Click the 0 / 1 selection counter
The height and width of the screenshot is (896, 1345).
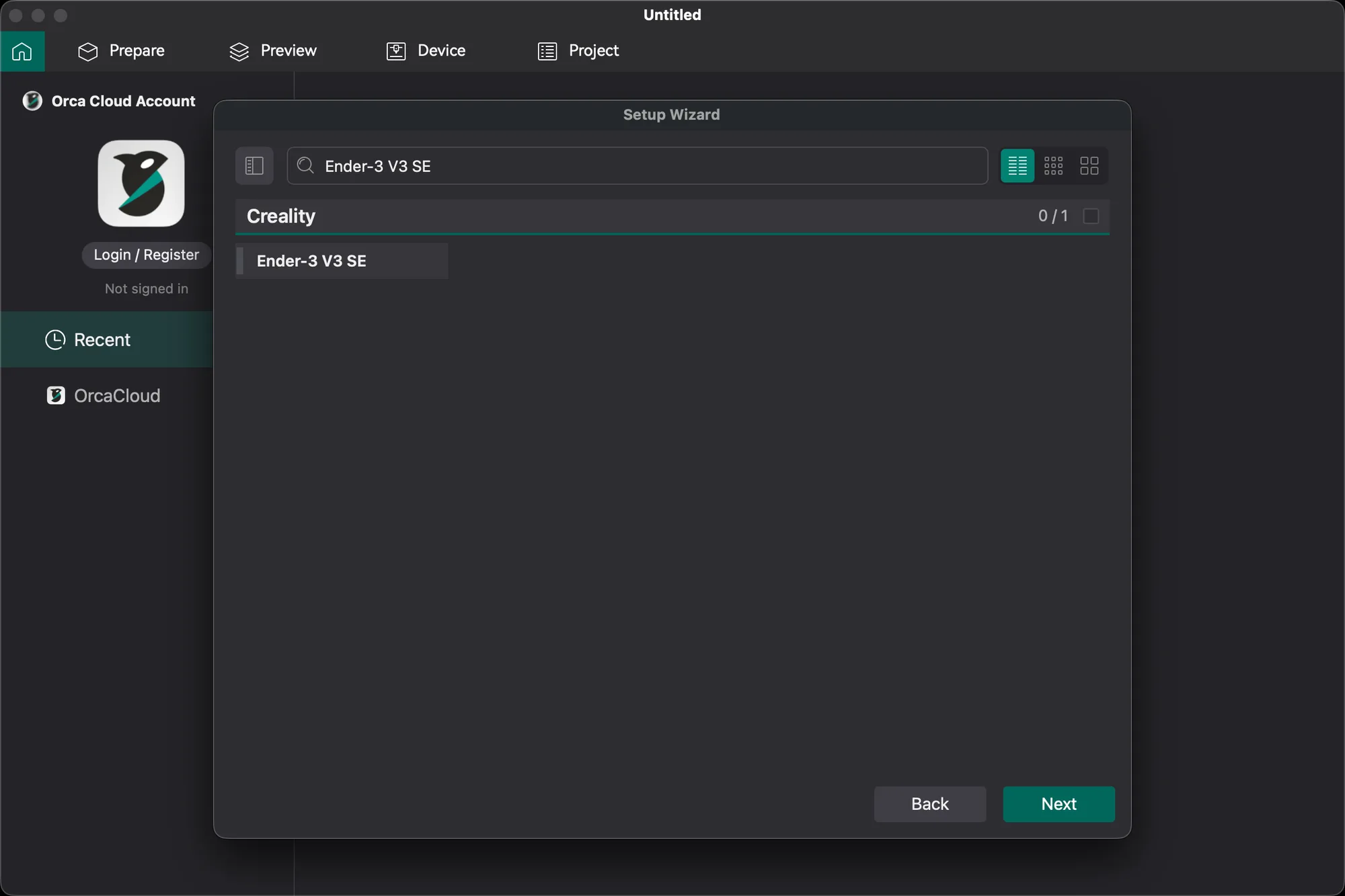[x=1052, y=216]
